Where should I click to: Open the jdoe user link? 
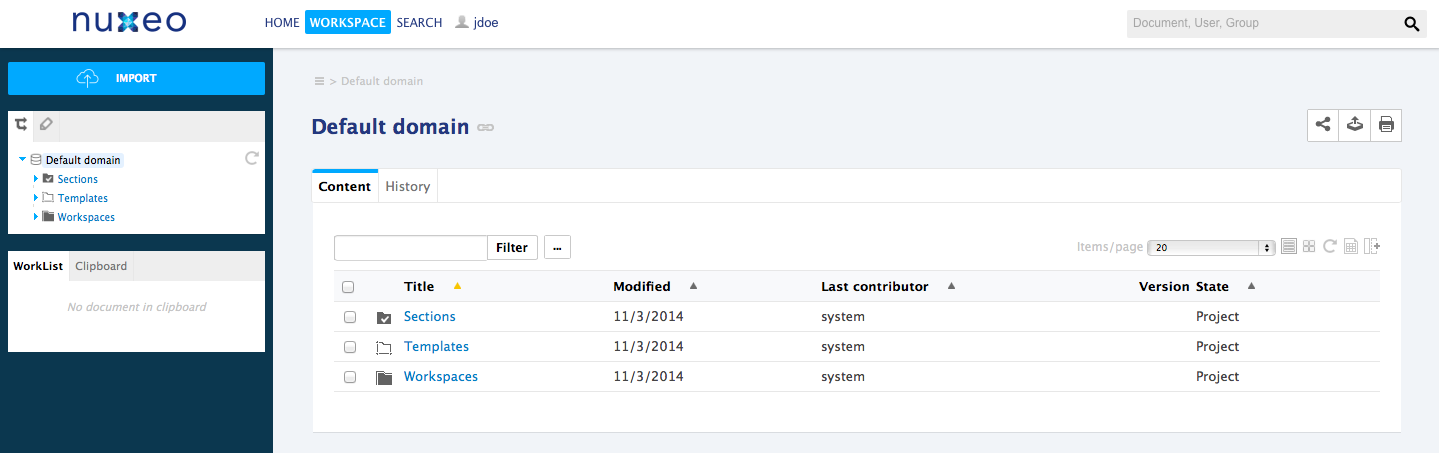(x=486, y=23)
